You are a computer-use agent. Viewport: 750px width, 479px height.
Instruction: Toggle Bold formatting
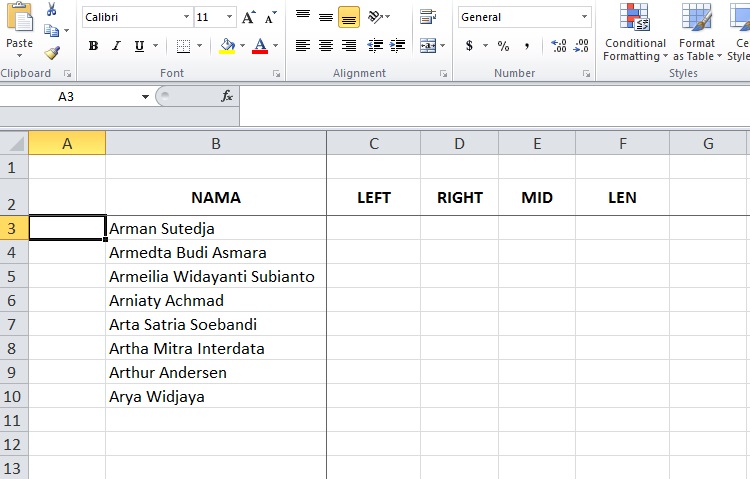[94, 46]
